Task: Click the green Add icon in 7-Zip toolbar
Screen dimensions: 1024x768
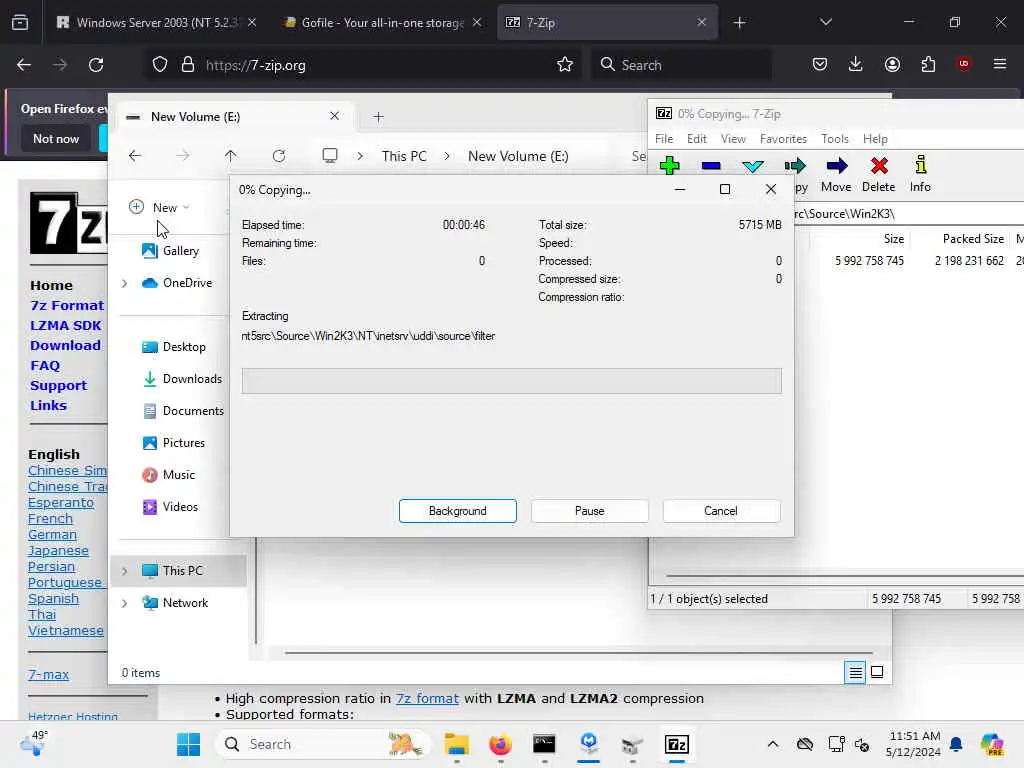Action: pyautogui.click(x=669, y=166)
